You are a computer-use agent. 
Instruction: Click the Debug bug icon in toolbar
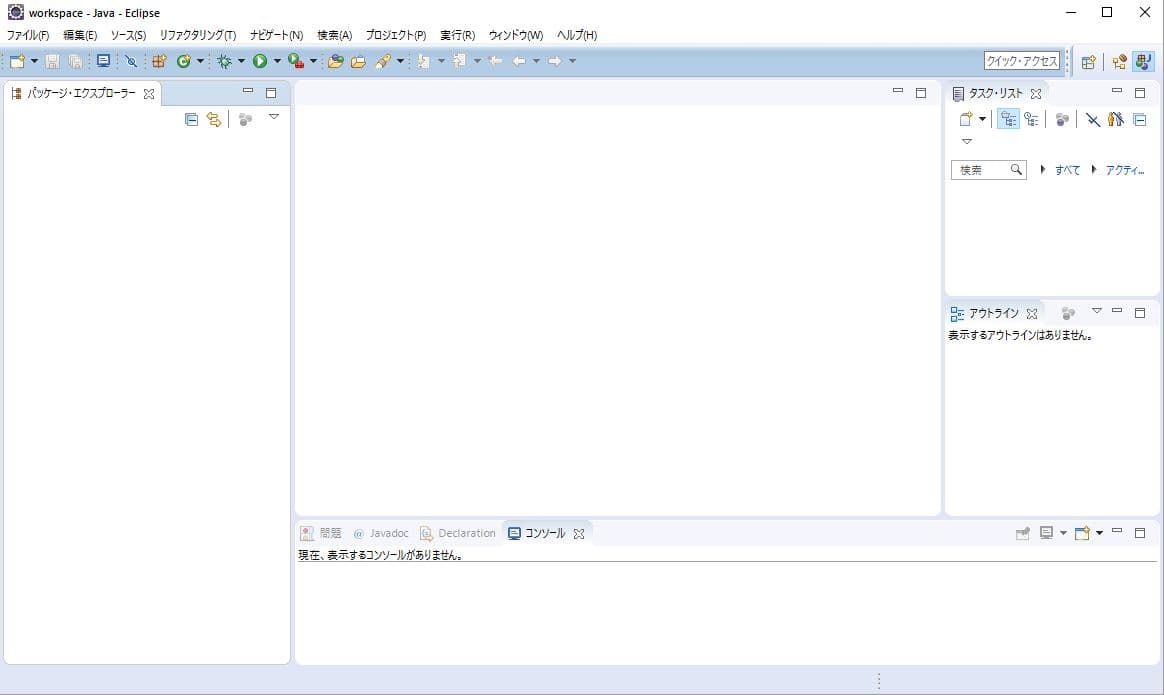click(x=224, y=61)
